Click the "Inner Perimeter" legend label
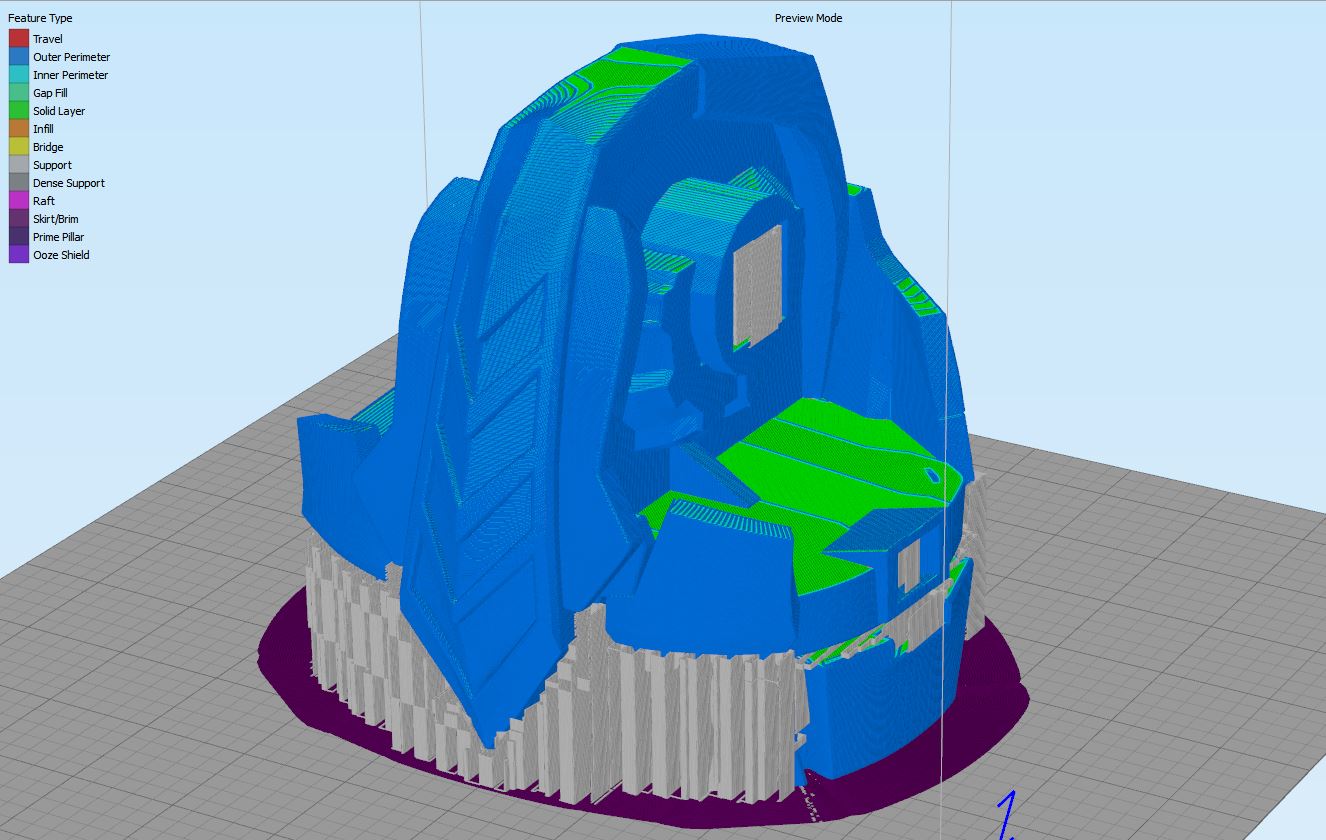The image size is (1326, 840). (70, 75)
